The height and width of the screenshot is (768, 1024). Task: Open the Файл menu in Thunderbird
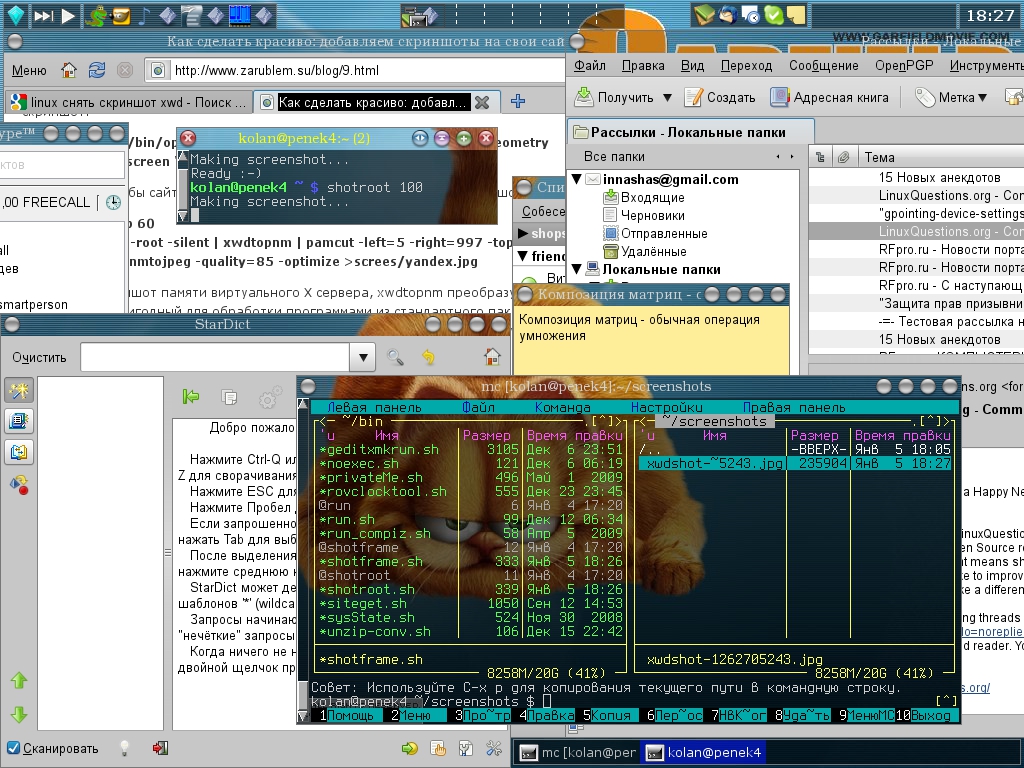[590, 65]
